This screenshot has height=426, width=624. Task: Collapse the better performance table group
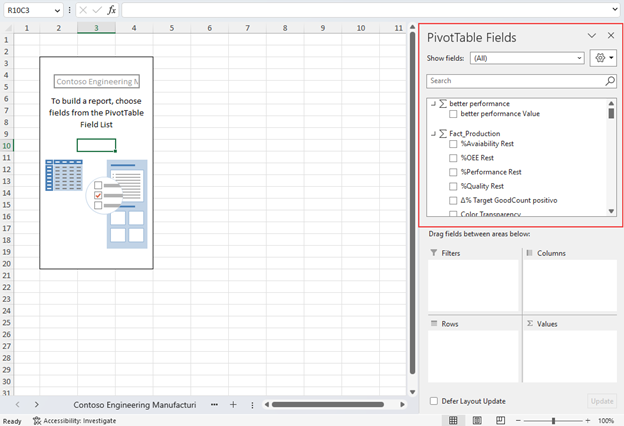point(433,104)
